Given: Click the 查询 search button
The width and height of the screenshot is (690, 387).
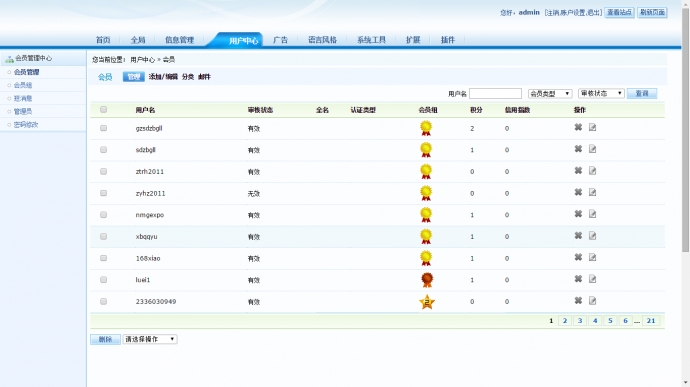Looking at the screenshot, I should point(642,93).
